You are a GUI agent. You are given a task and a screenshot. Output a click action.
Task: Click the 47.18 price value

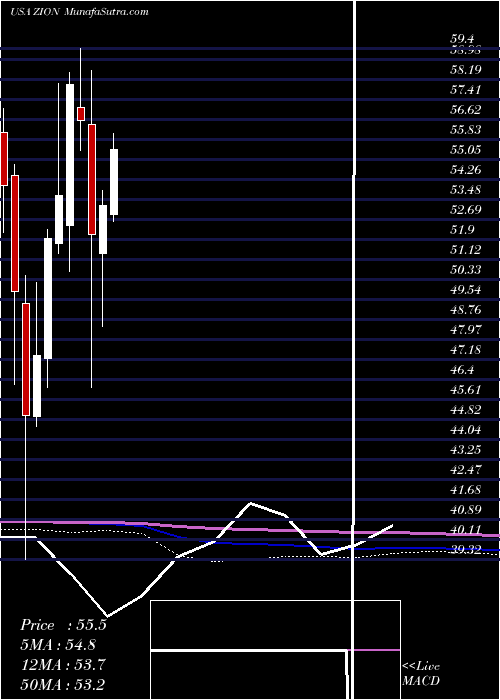coord(466,350)
